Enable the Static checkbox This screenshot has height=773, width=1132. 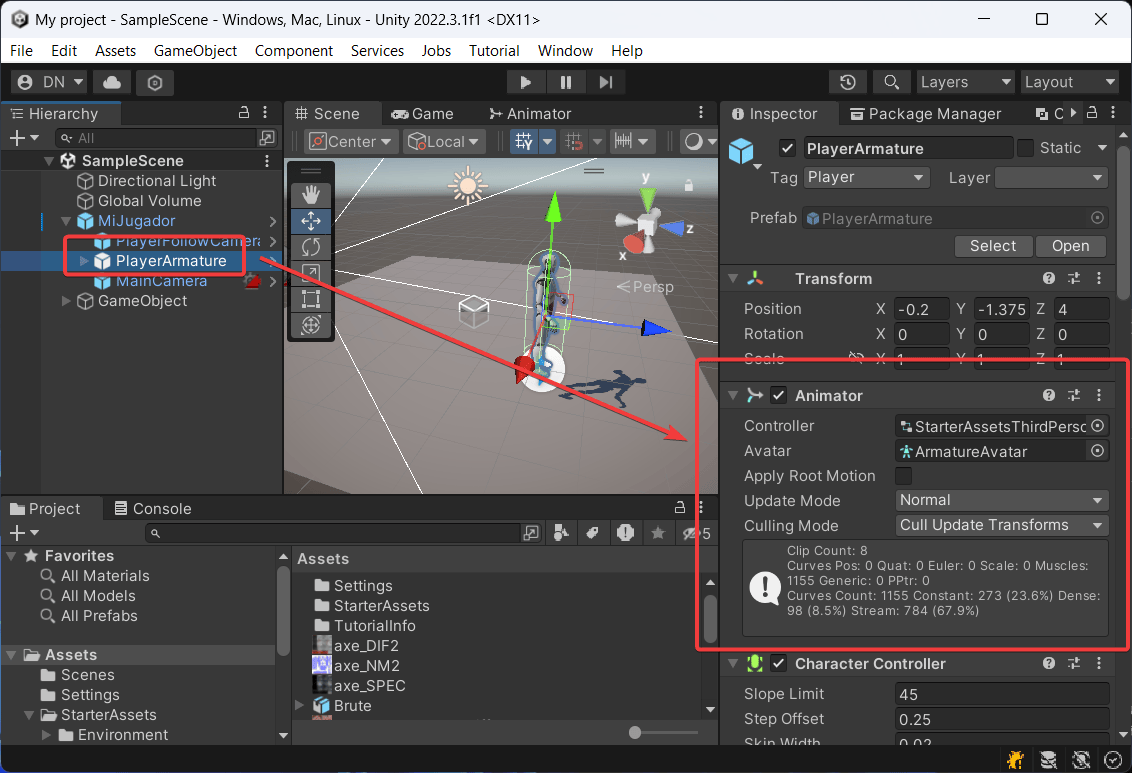point(1025,148)
